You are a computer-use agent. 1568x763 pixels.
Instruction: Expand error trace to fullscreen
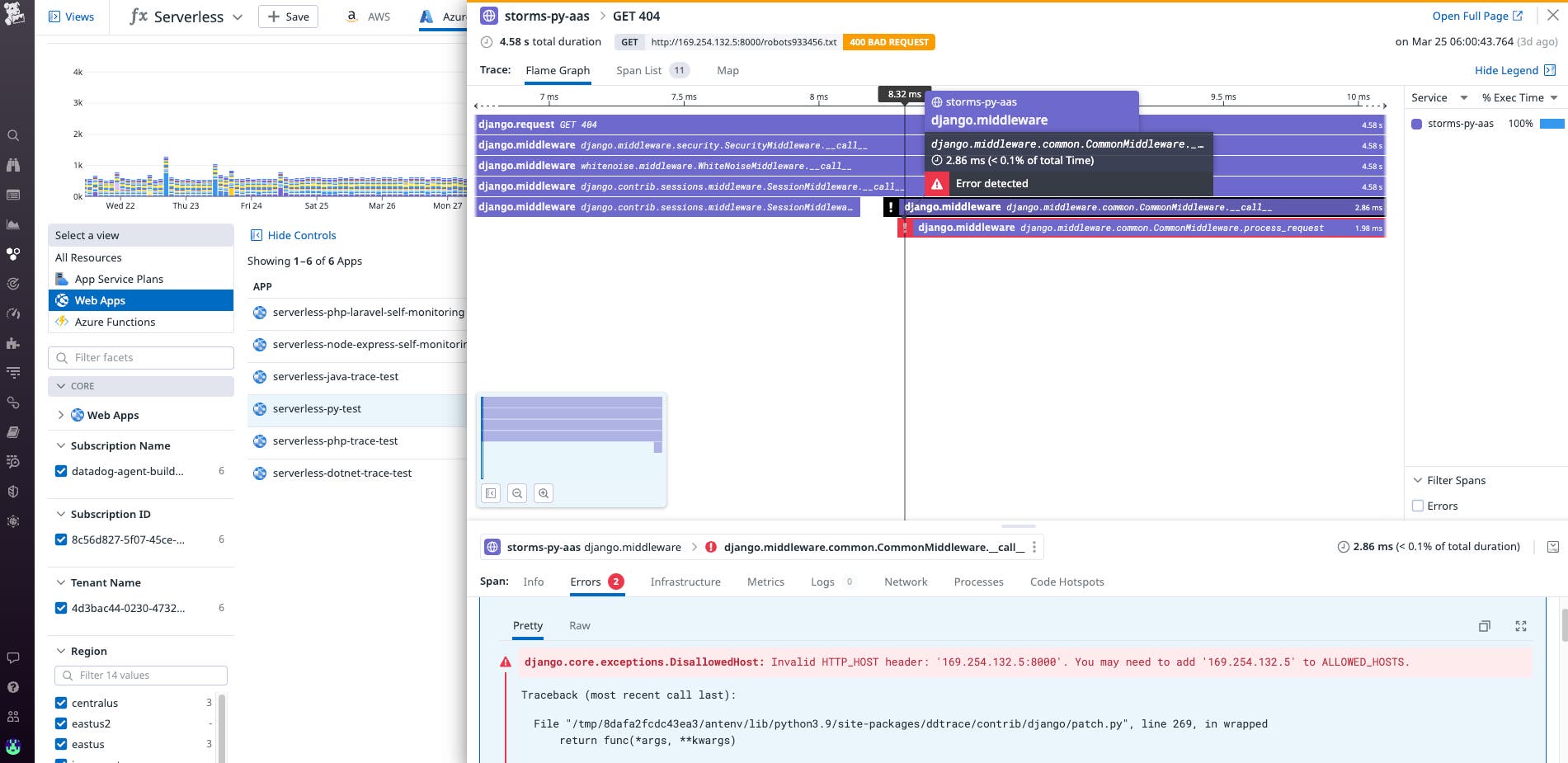coord(1520,626)
